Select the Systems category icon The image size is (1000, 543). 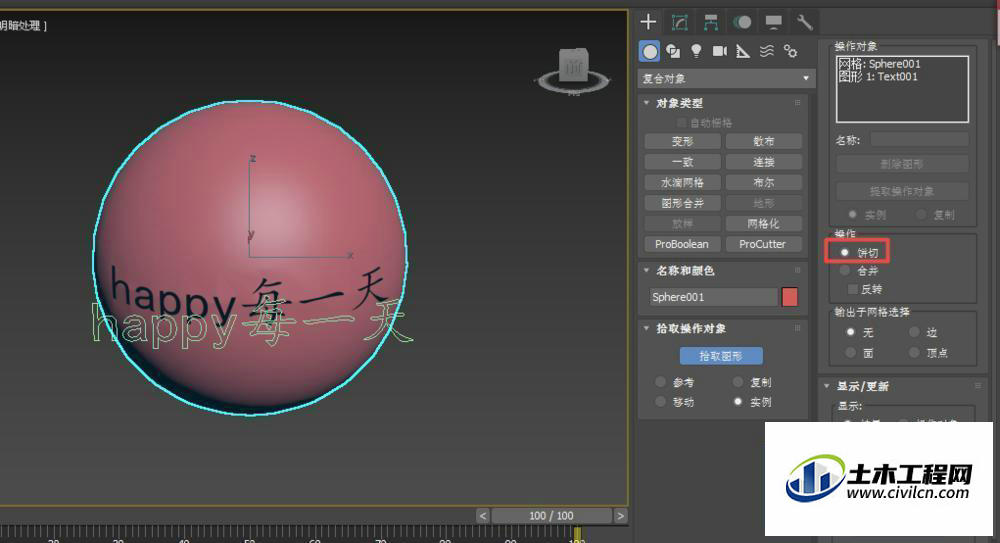click(790, 51)
